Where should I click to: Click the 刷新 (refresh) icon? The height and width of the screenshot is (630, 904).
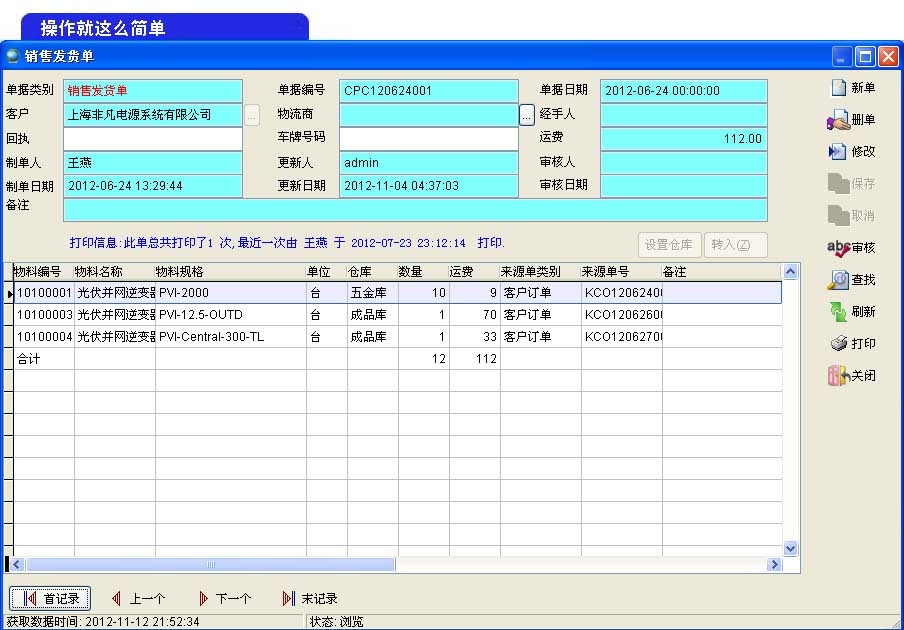(x=838, y=312)
